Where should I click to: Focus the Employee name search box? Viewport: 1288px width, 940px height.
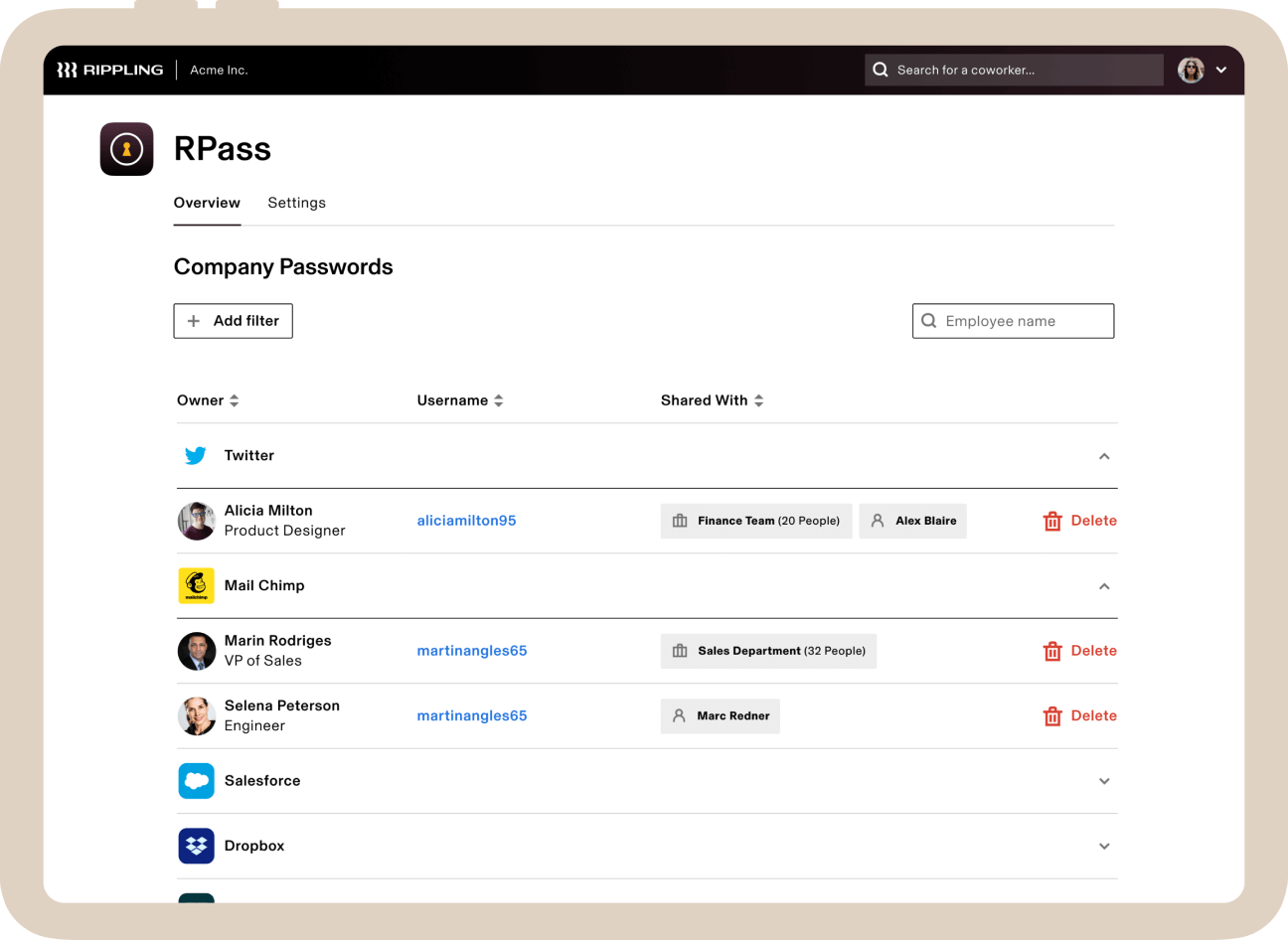[x=1013, y=321]
